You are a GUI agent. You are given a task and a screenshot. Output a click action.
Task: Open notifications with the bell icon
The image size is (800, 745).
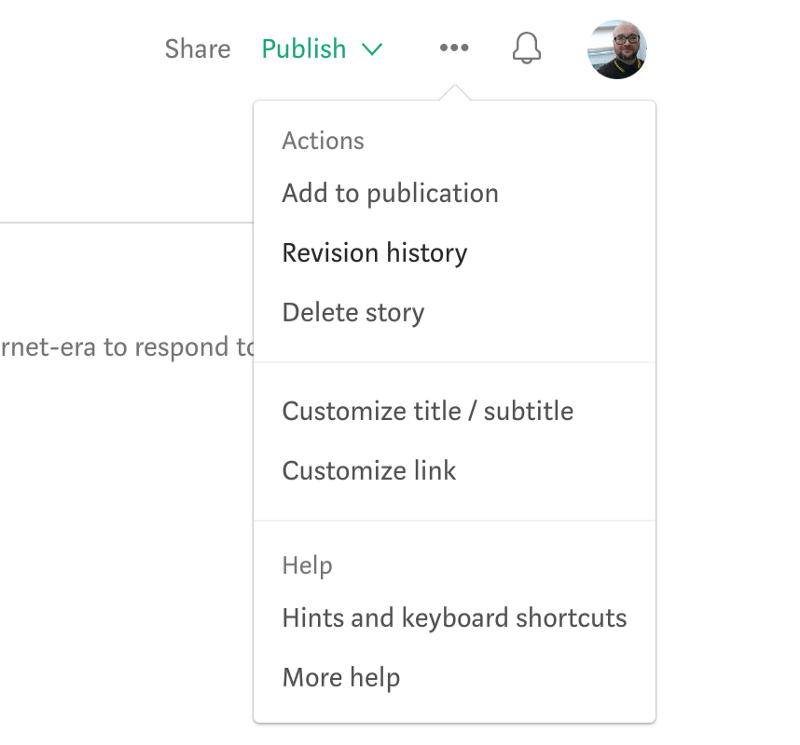pos(526,48)
